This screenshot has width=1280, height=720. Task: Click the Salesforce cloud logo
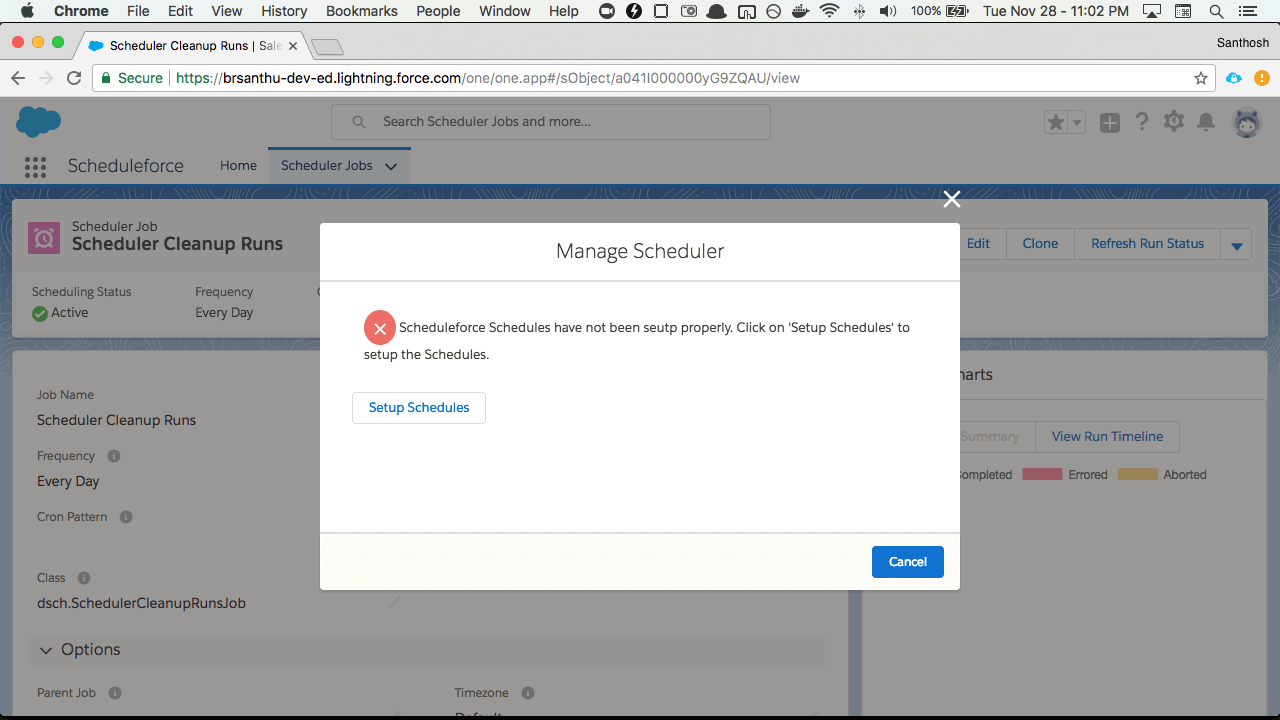point(39,121)
